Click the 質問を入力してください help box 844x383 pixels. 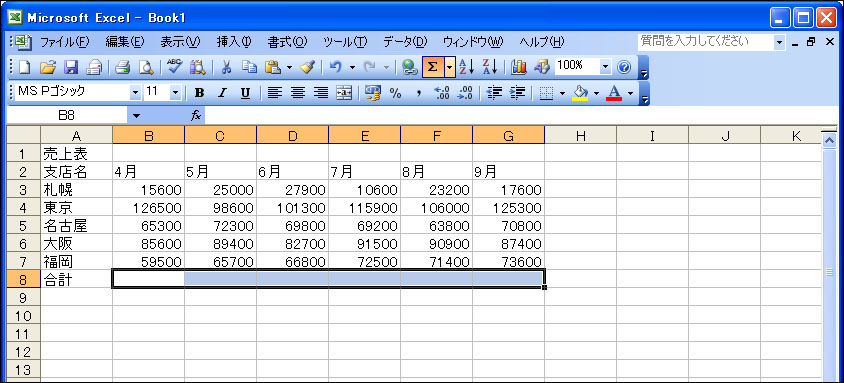point(705,41)
